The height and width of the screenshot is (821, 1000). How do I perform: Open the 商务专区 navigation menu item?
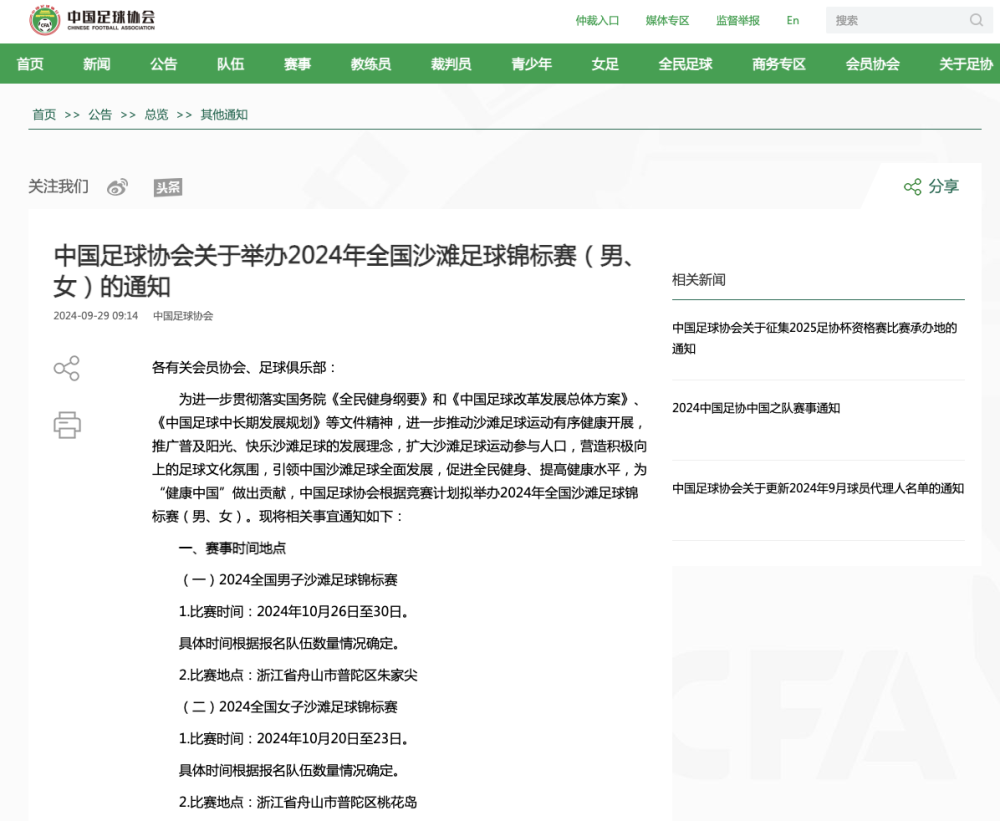[x=779, y=64]
